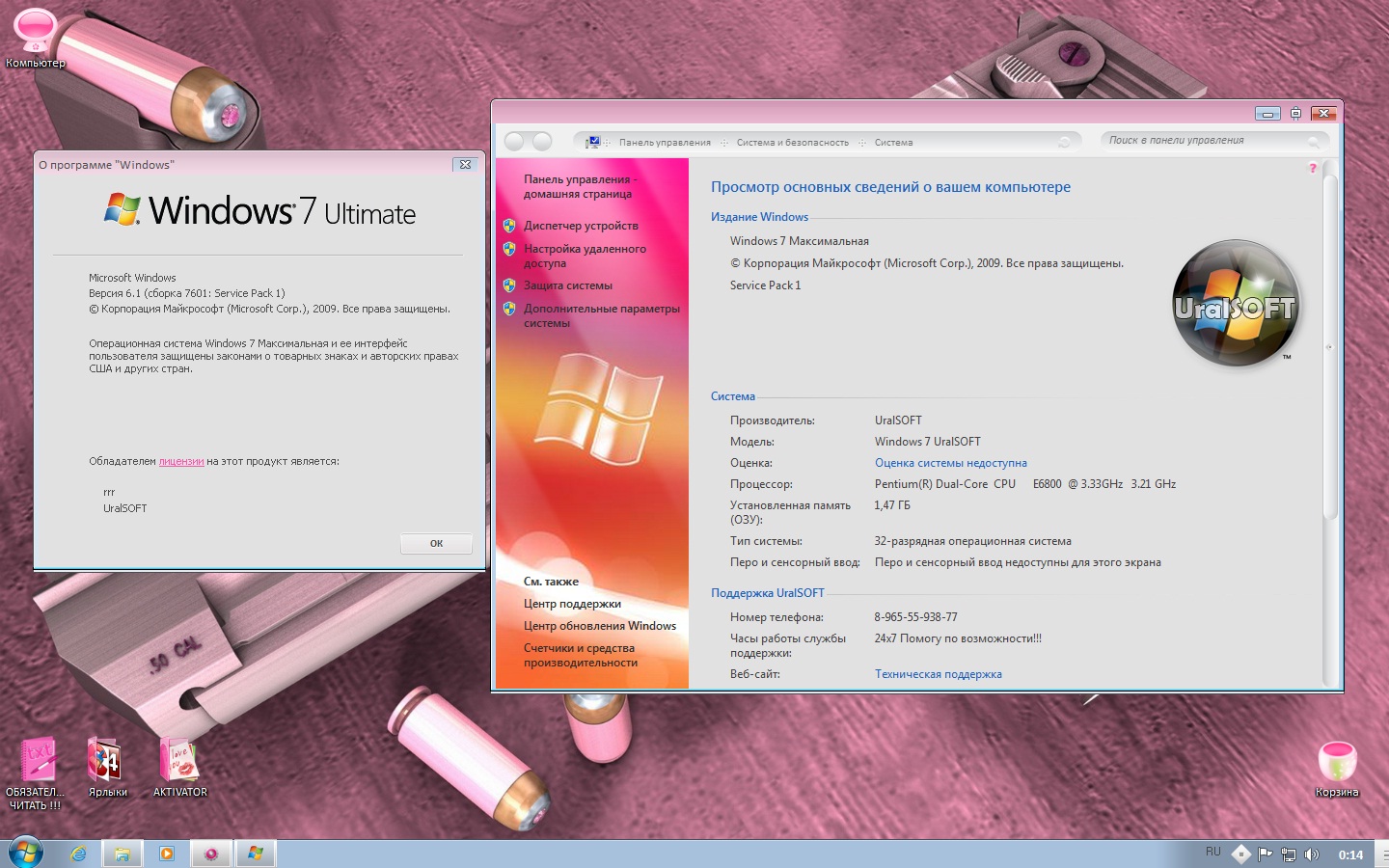
Task: Open the volume slider via the speaker icon
Action: [1313, 853]
